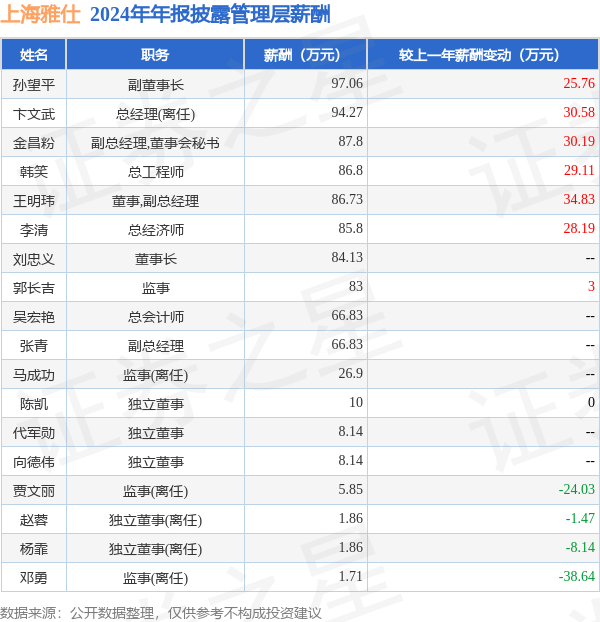Image resolution: width=600 pixels, height=622 pixels.
Task: Click the salary value 94.27
Action: point(347,112)
